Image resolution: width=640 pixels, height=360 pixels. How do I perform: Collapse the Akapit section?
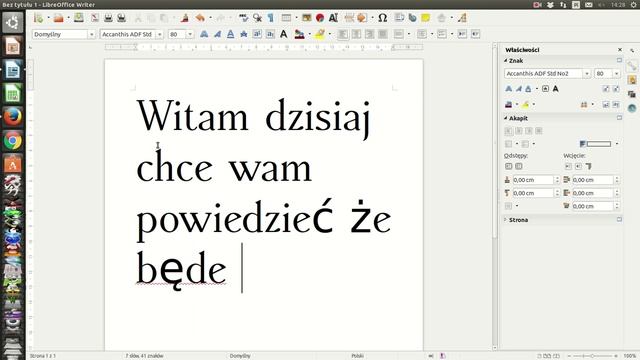tap(506, 118)
